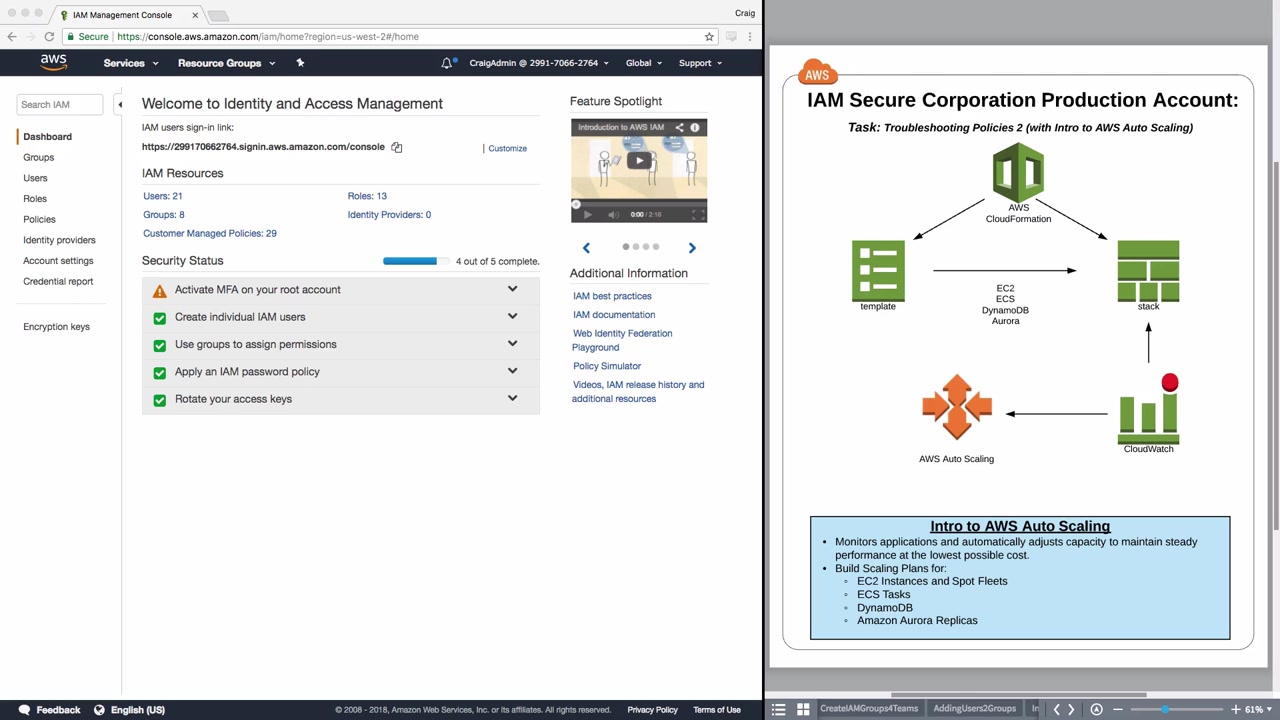Expand Activate MFA on your root account
Screen dimensions: 1280x720
(x=512, y=289)
